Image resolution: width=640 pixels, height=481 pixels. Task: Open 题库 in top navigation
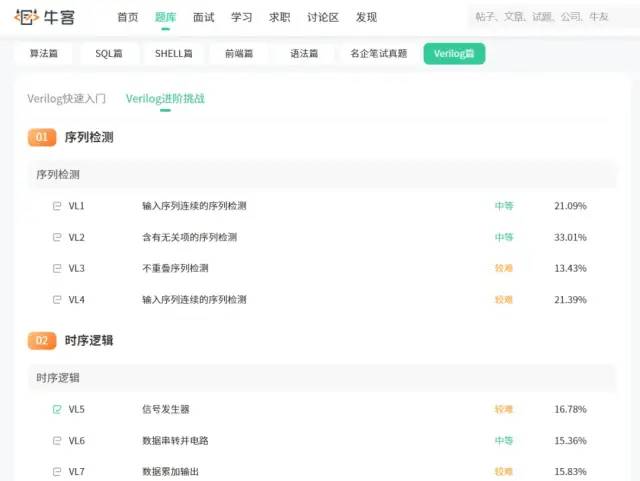[165, 17]
